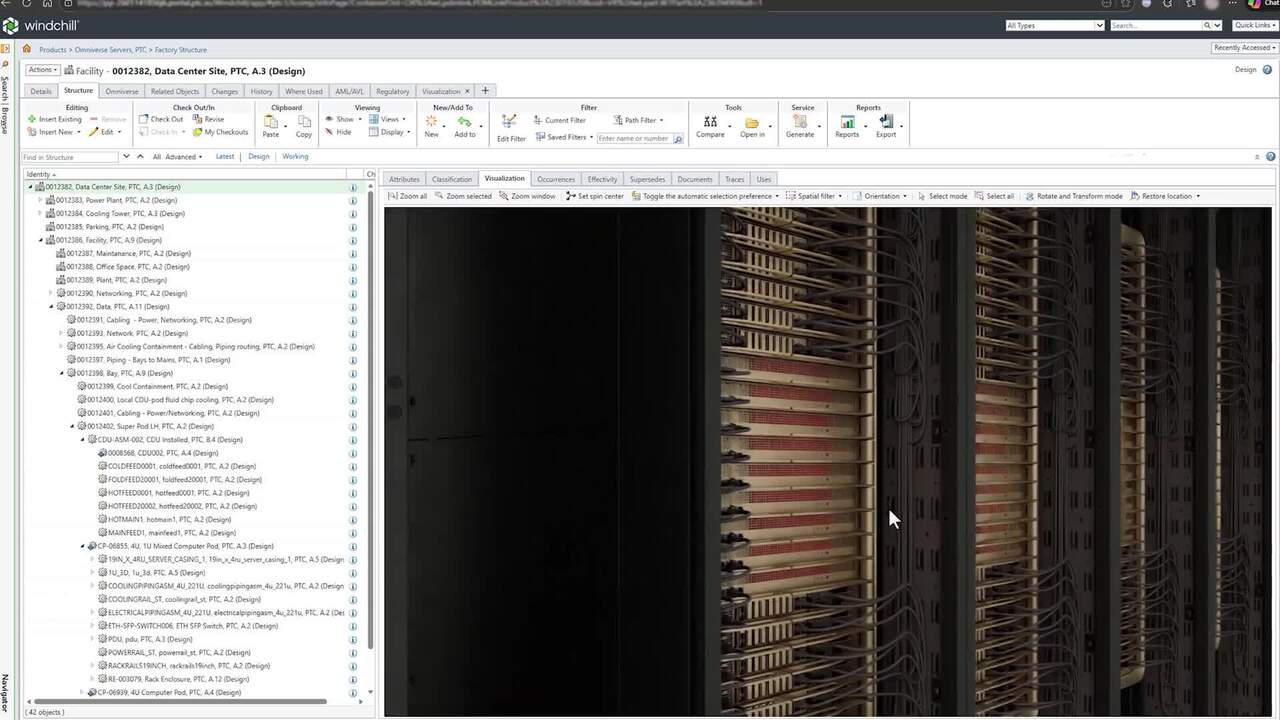Expand the 0012383 Power Plant node

tap(41, 200)
